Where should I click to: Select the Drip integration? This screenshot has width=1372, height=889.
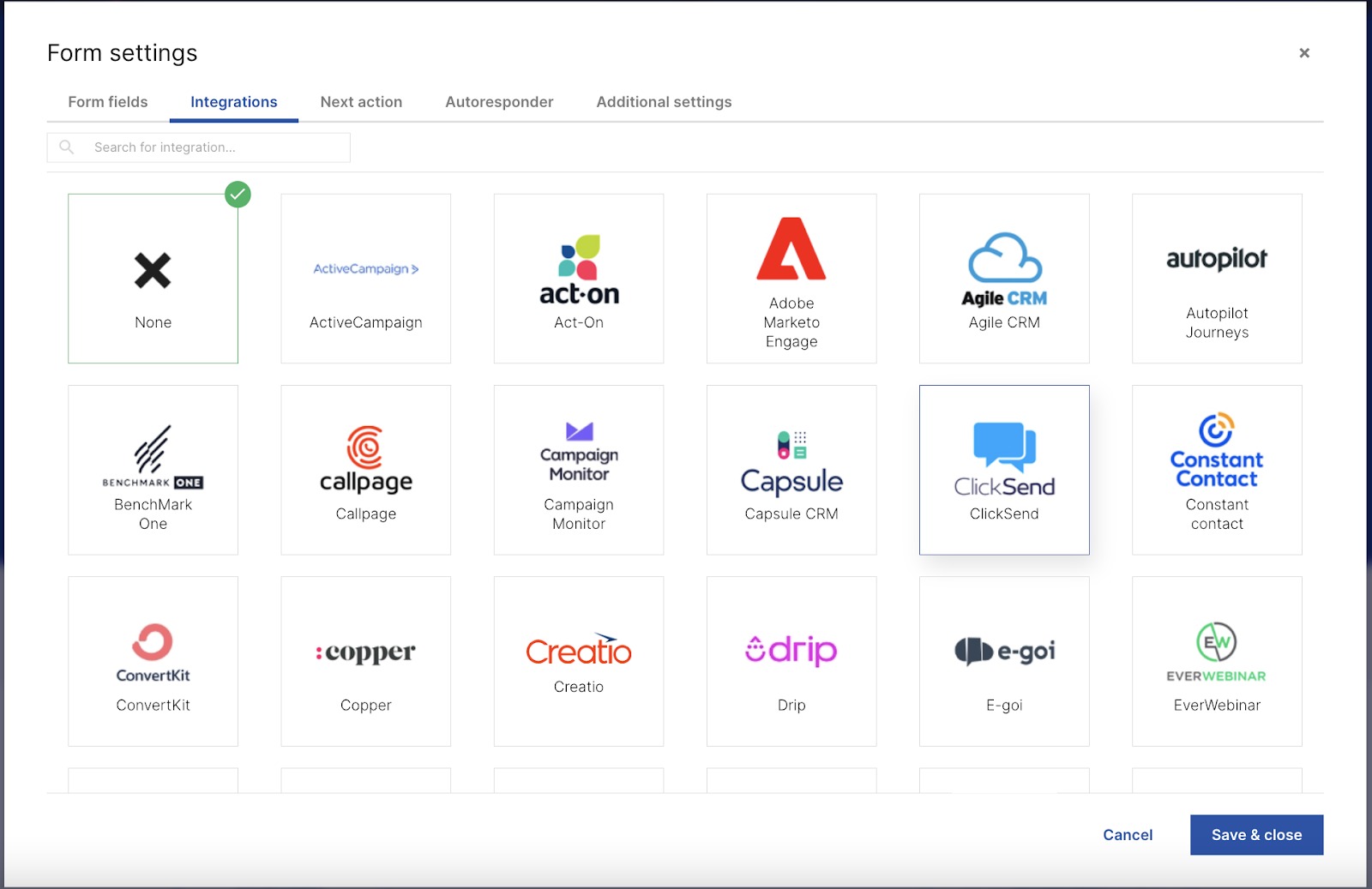pyautogui.click(x=791, y=661)
